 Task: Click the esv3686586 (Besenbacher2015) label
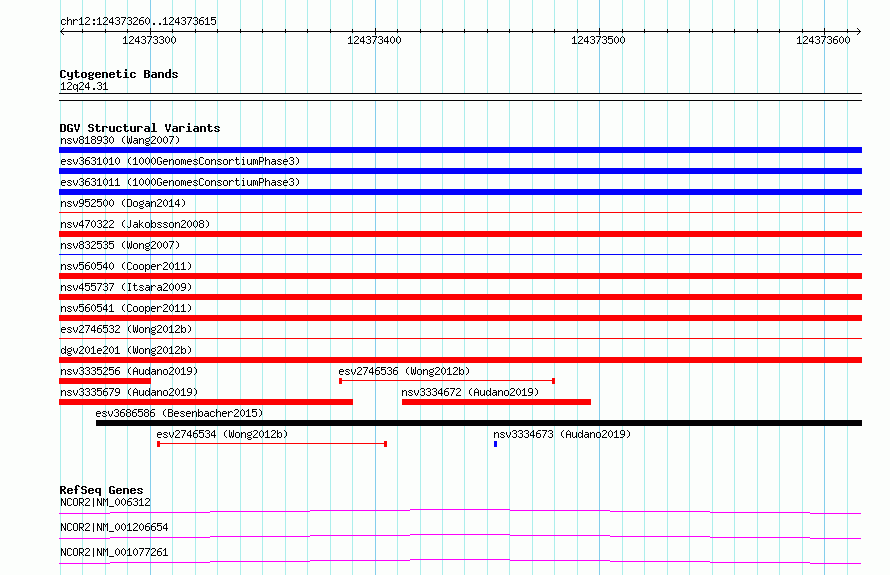coord(179,413)
